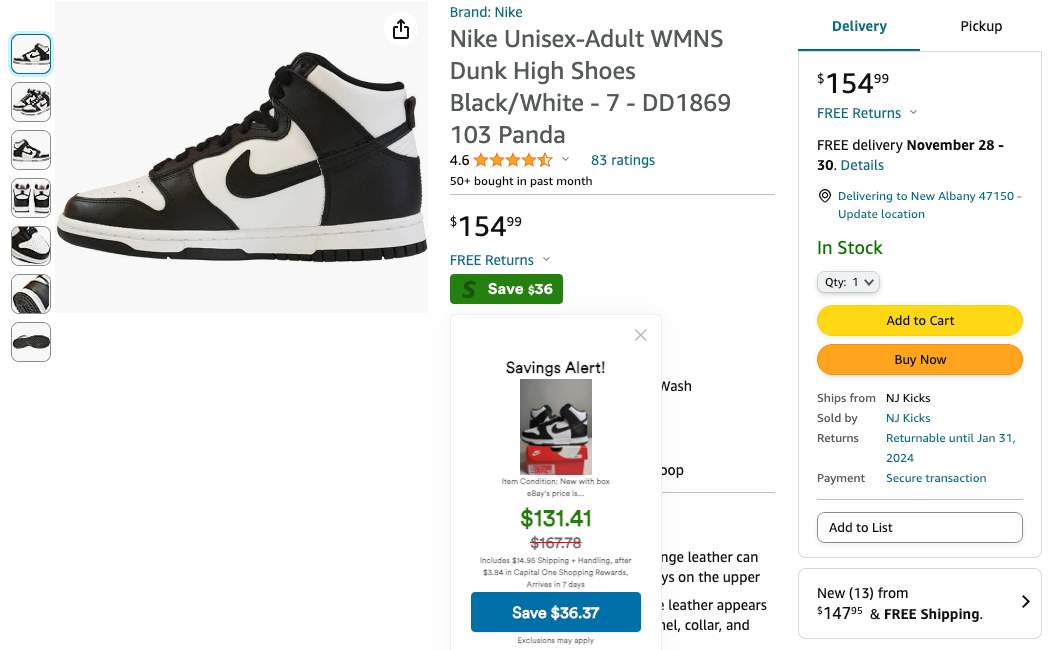Image resolution: width=1053 pixels, height=650 pixels.
Task: Click the Save $36.37 button
Action: click(x=555, y=613)
